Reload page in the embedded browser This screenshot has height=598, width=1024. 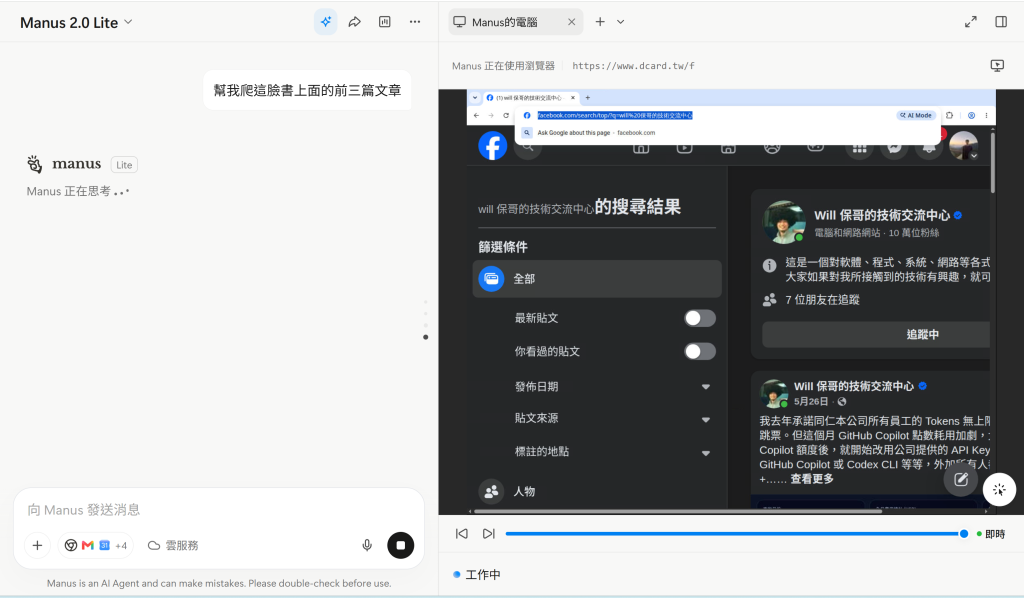click(x=505, y=116)
